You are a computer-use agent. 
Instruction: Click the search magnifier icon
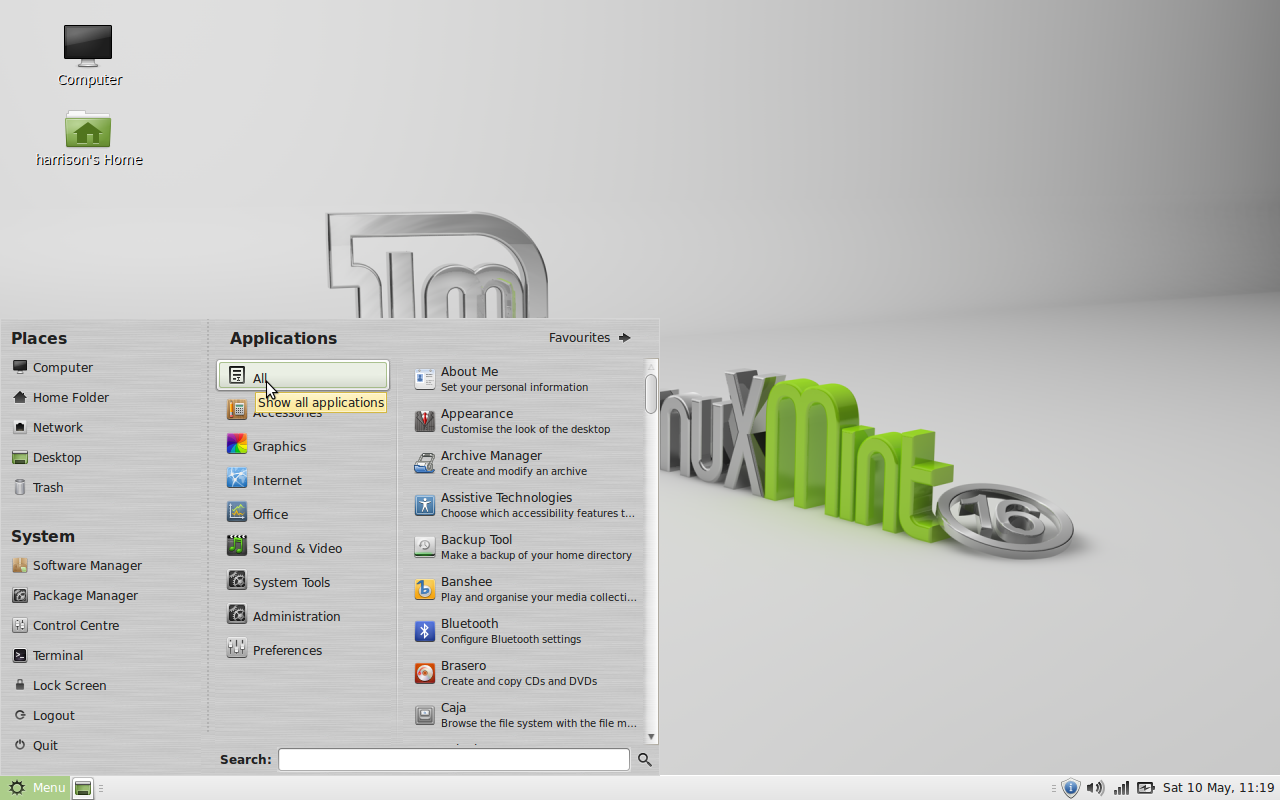(x=645, y=760)
